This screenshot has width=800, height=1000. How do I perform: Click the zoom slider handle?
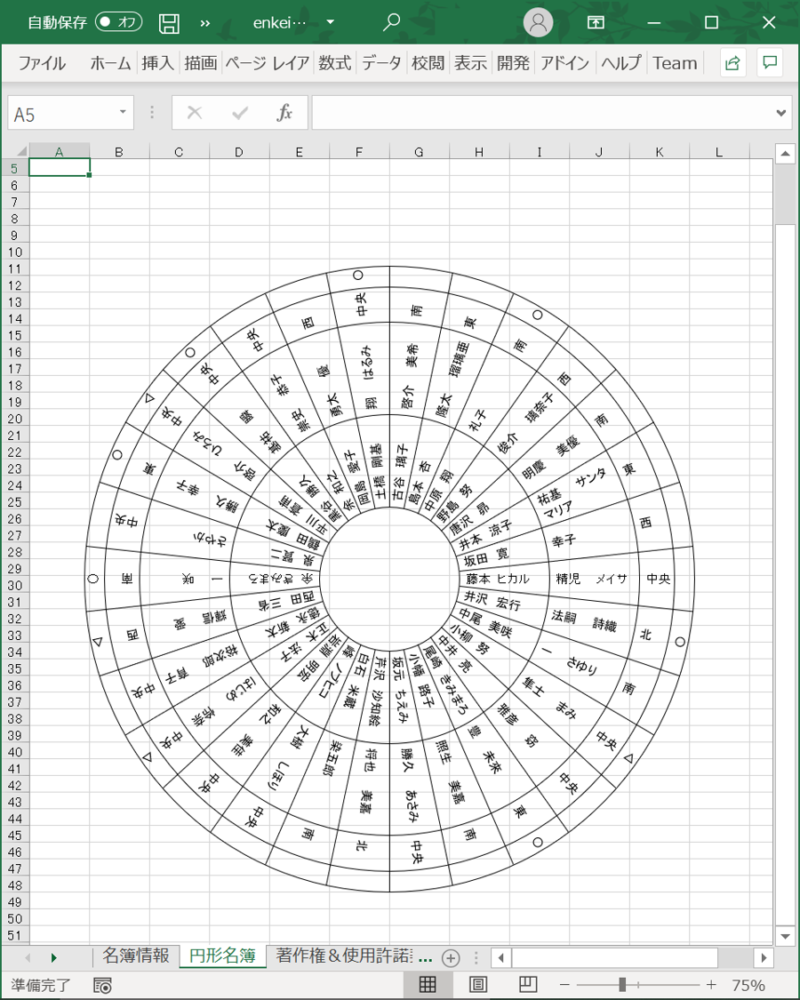click(x=622, y=985)
